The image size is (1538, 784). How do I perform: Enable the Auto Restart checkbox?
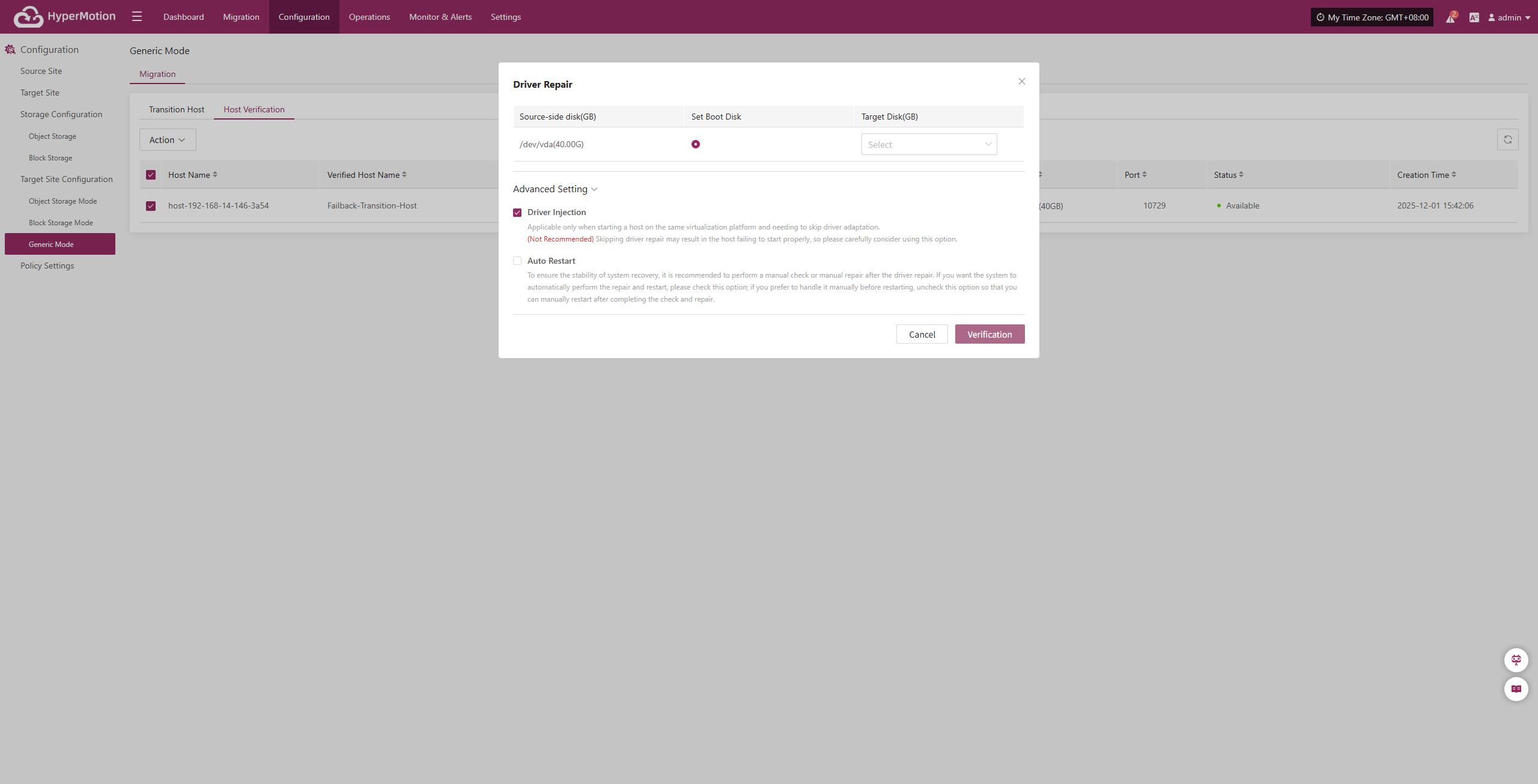517,261
